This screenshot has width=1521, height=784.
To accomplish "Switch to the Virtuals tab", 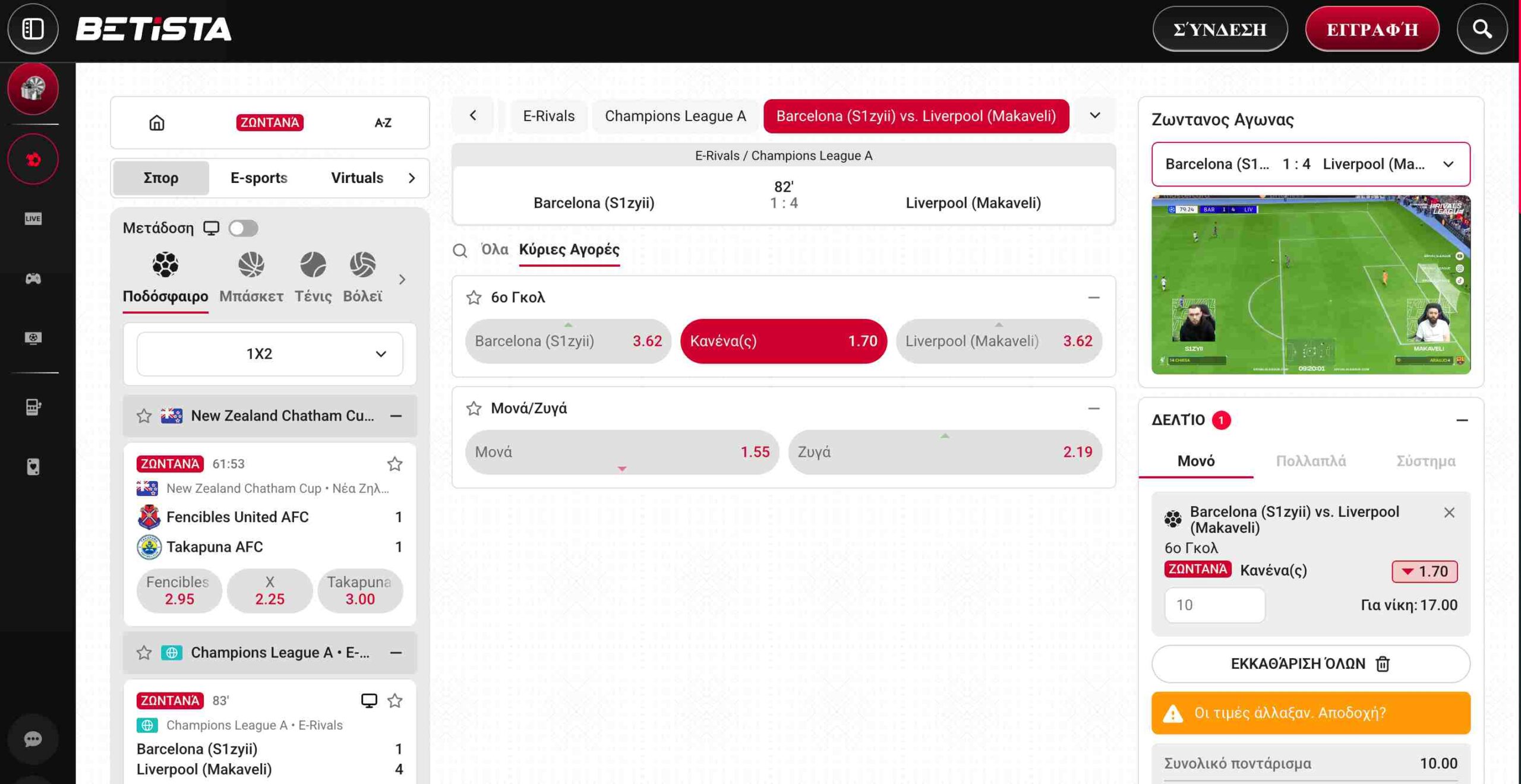I will [356, 178].
